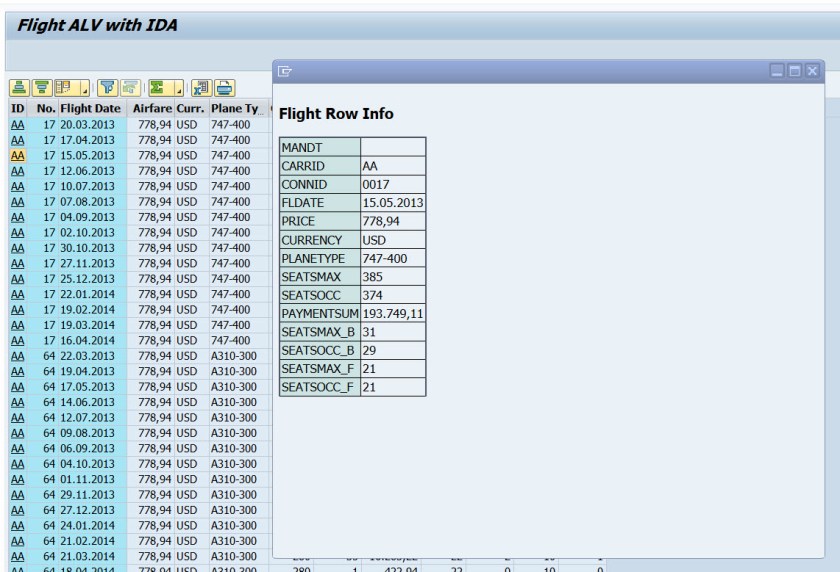840x572 pixels.
Task: Click the Set Filter funnel icon
Action: [108, 87]
